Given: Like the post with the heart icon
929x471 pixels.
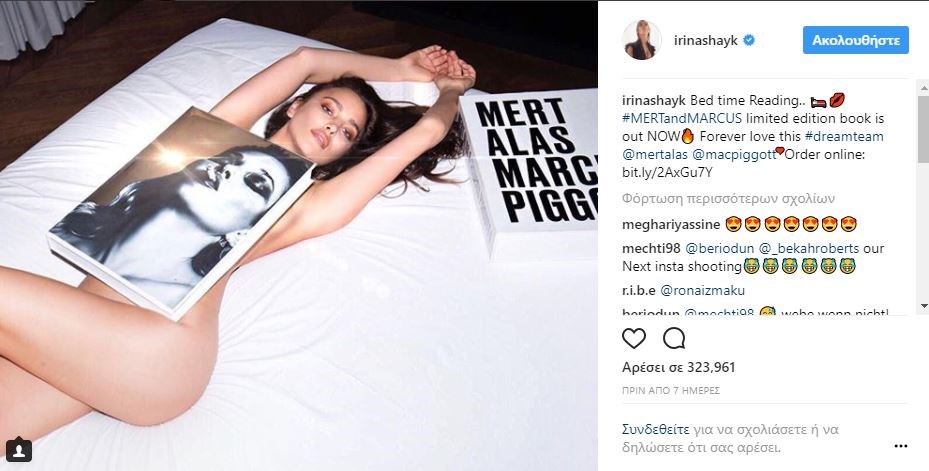Looking at the screenshot, I should click(634, 338).
